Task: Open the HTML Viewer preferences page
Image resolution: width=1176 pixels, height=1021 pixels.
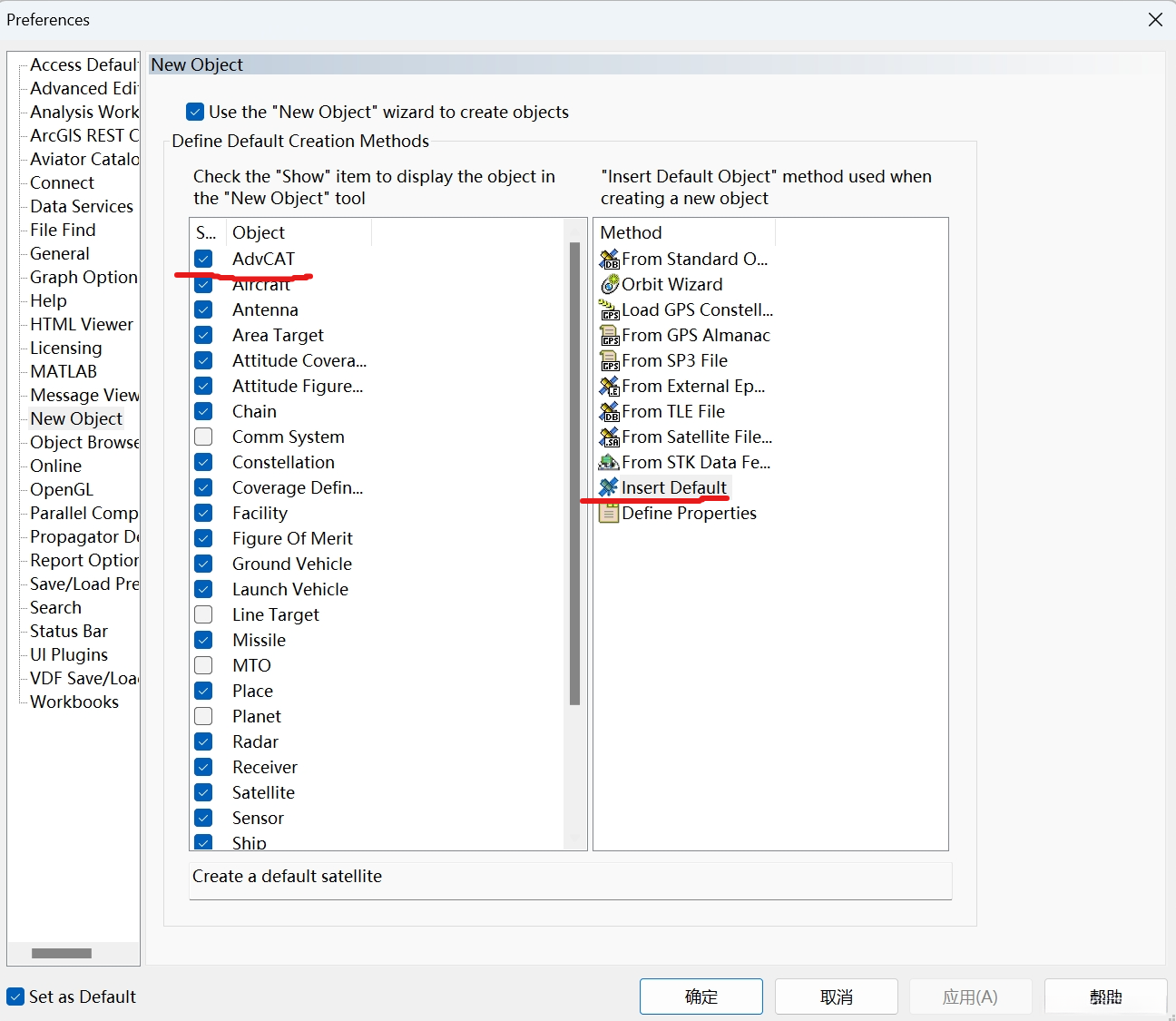Action: click(82, 324)
